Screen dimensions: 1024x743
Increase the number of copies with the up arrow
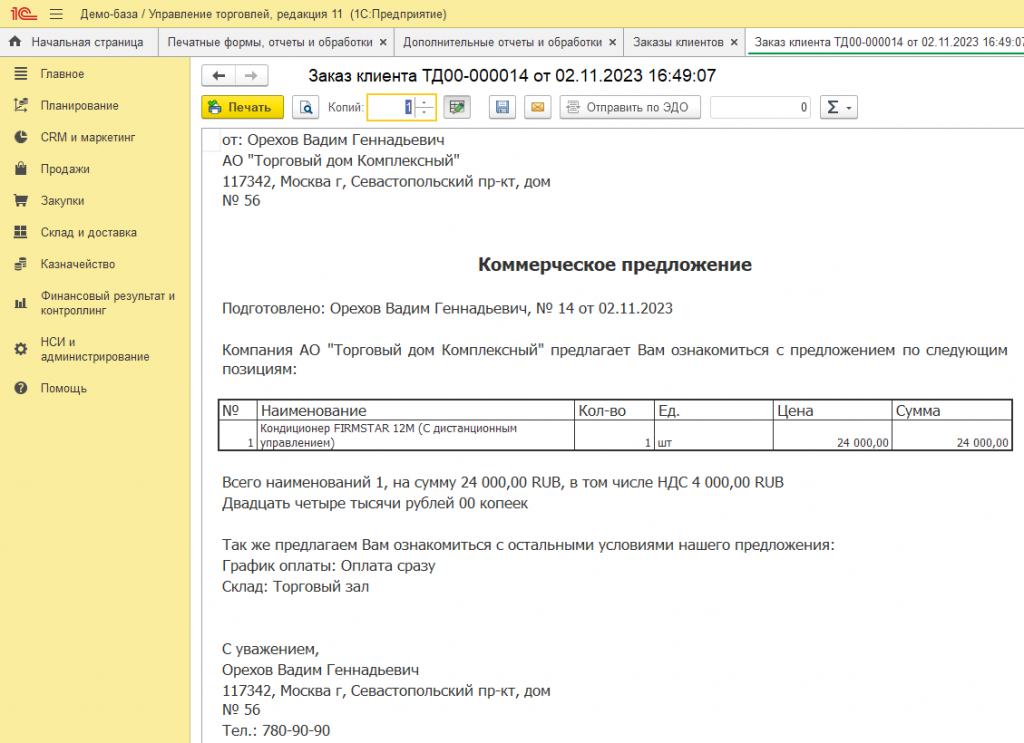click(426, 102)
